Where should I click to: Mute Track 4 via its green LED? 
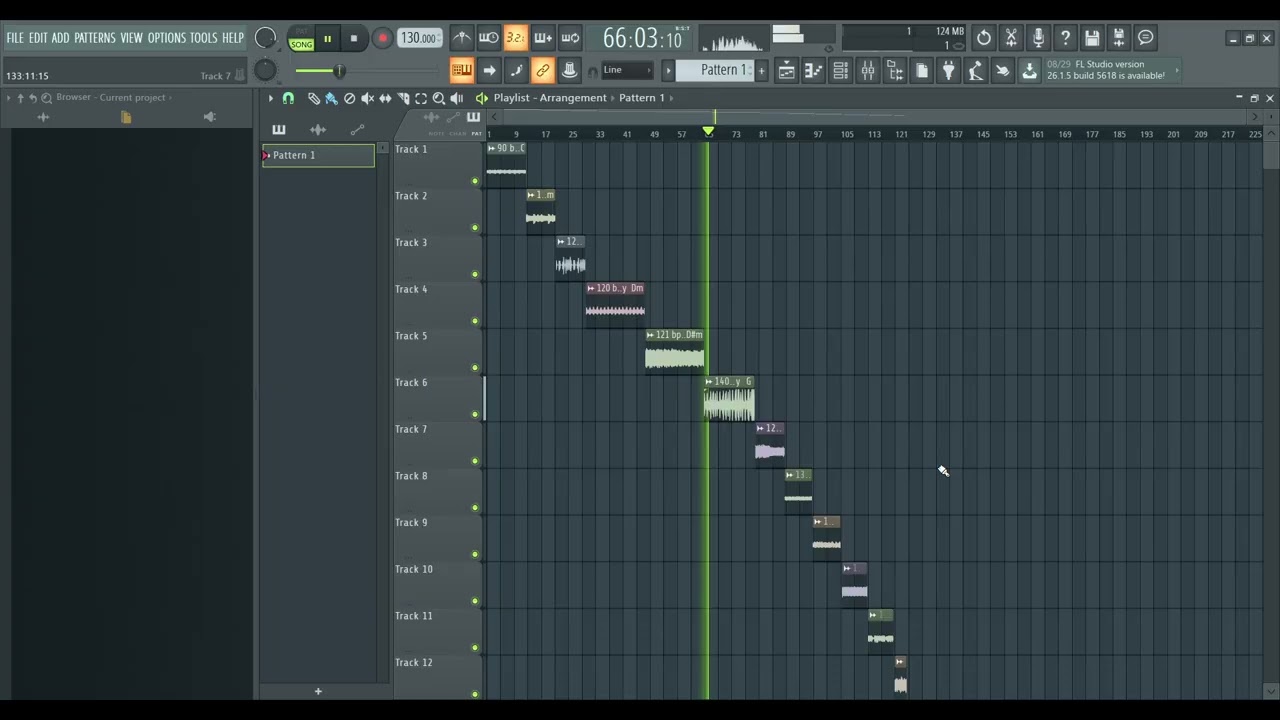[475, 321]
